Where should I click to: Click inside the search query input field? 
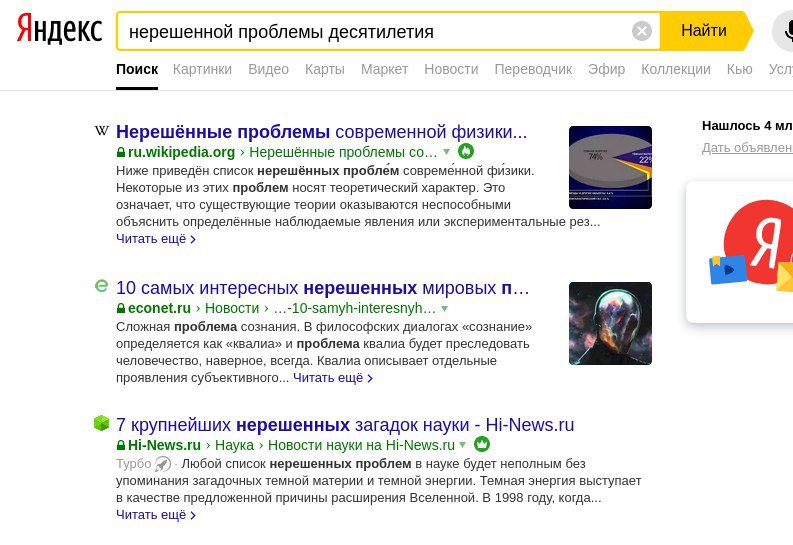(374, 31)
